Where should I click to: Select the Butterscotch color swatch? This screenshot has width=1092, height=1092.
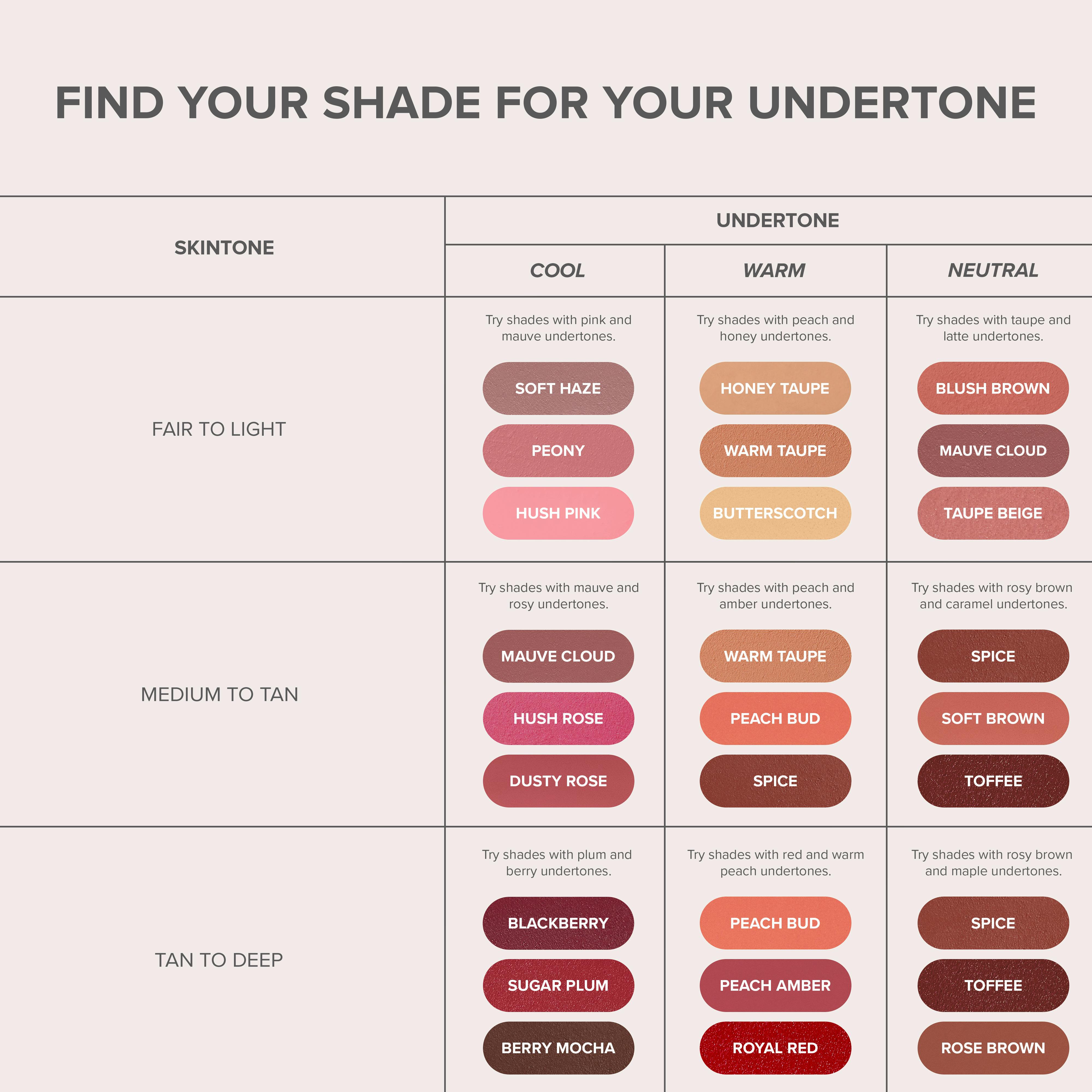tap(775, 513)
